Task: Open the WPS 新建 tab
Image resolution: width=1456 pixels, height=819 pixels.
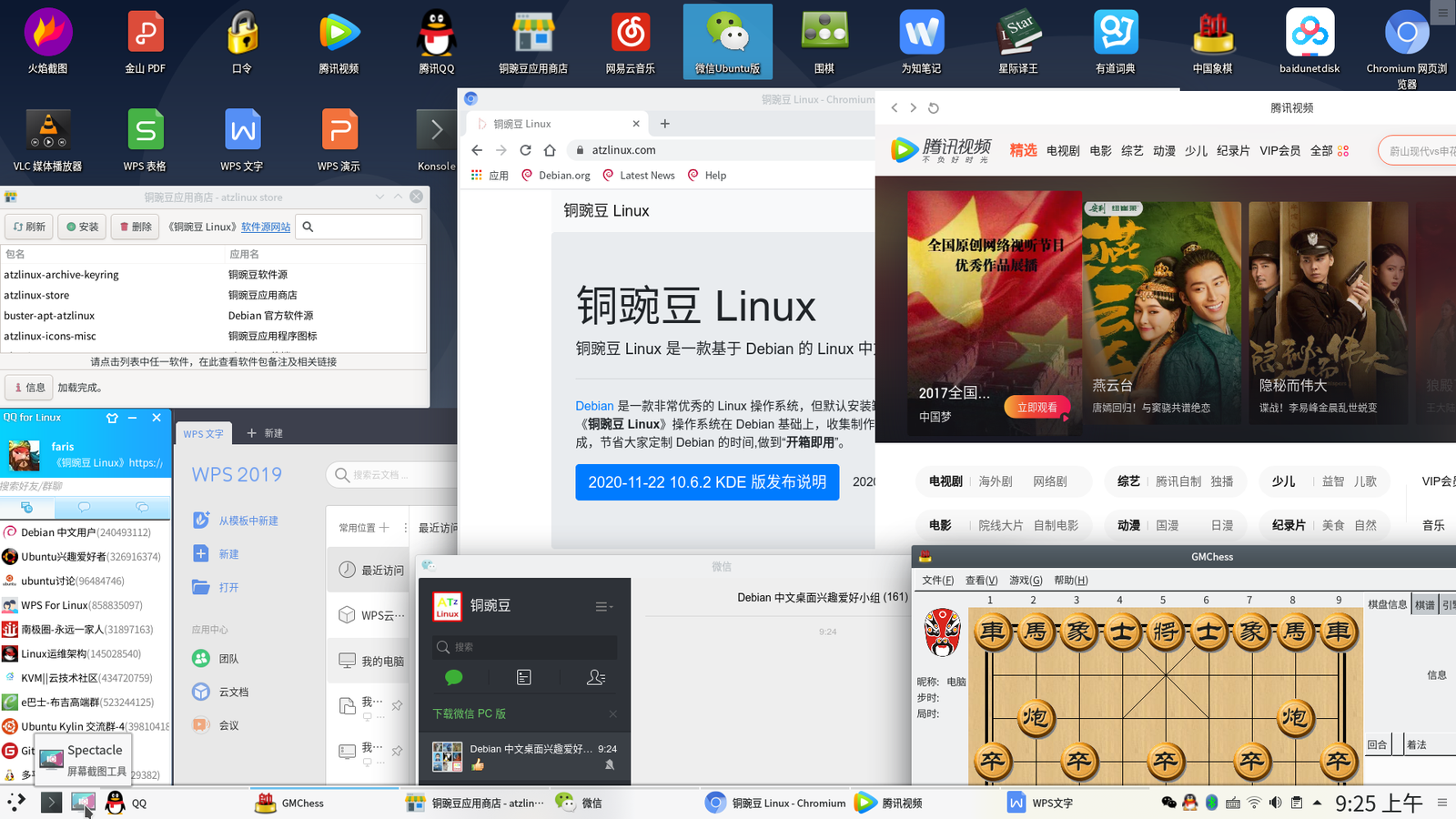Action: tap(265, 433)
